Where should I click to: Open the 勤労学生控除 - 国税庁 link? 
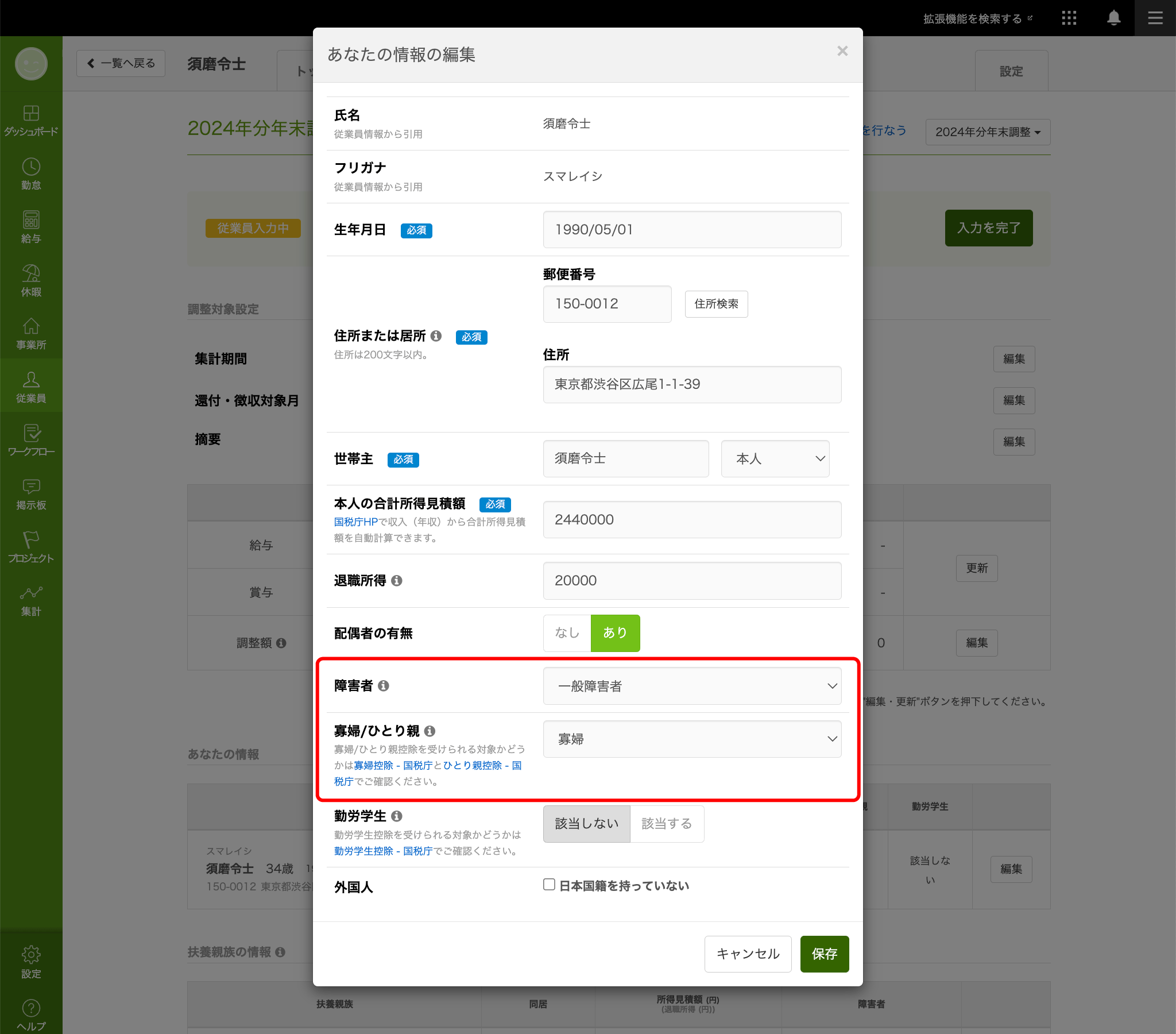pyautogui.click(x=383, y=851)
